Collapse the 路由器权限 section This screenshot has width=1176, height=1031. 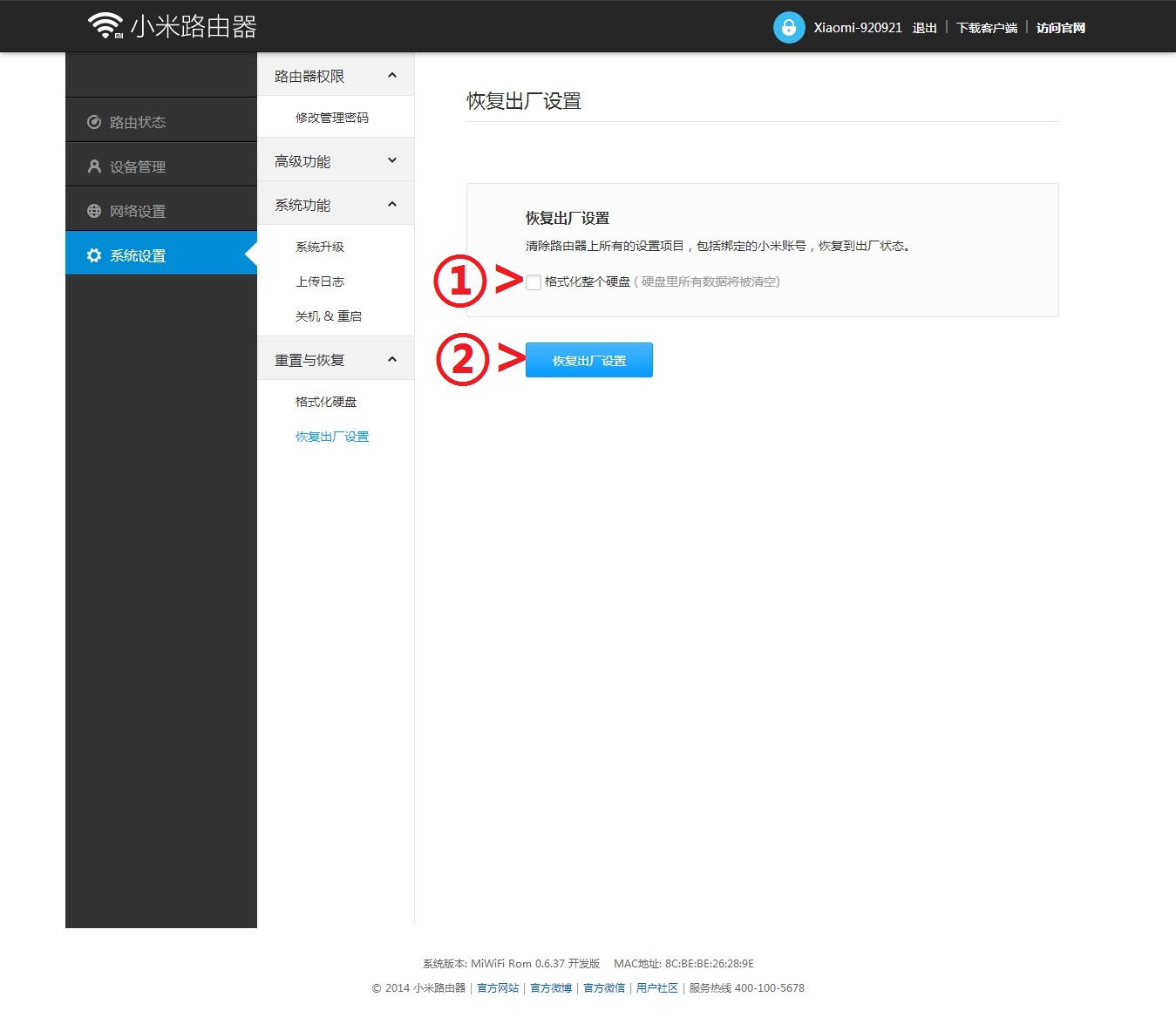(392, 76)
